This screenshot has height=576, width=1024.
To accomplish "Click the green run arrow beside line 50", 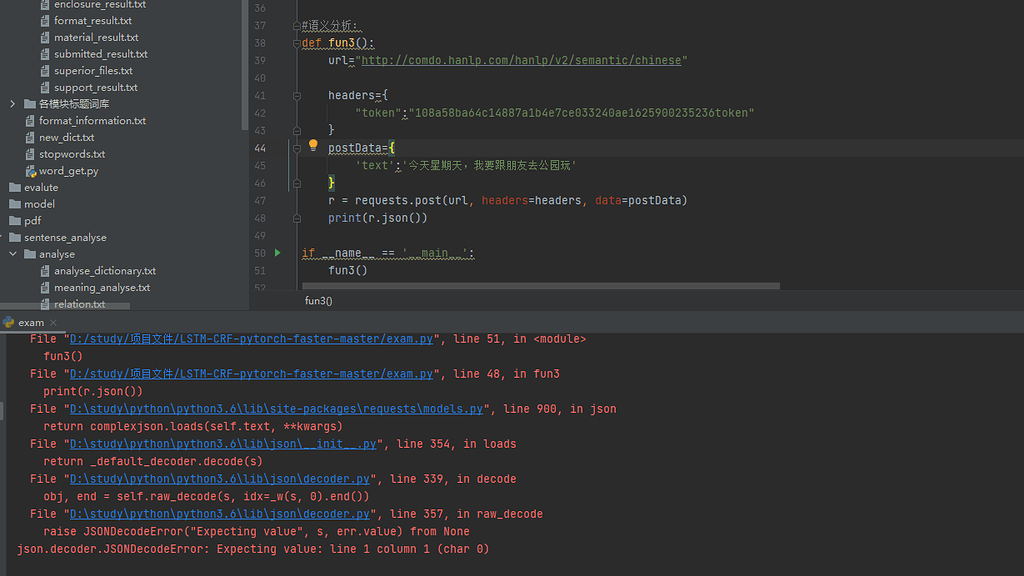I will click(279, 253).
